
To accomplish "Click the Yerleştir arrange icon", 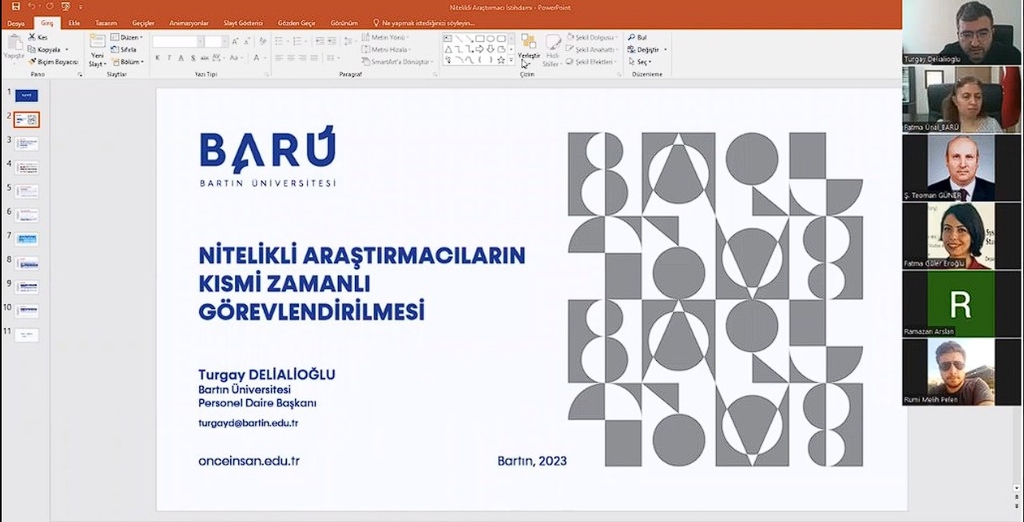I will coord(529,41).
